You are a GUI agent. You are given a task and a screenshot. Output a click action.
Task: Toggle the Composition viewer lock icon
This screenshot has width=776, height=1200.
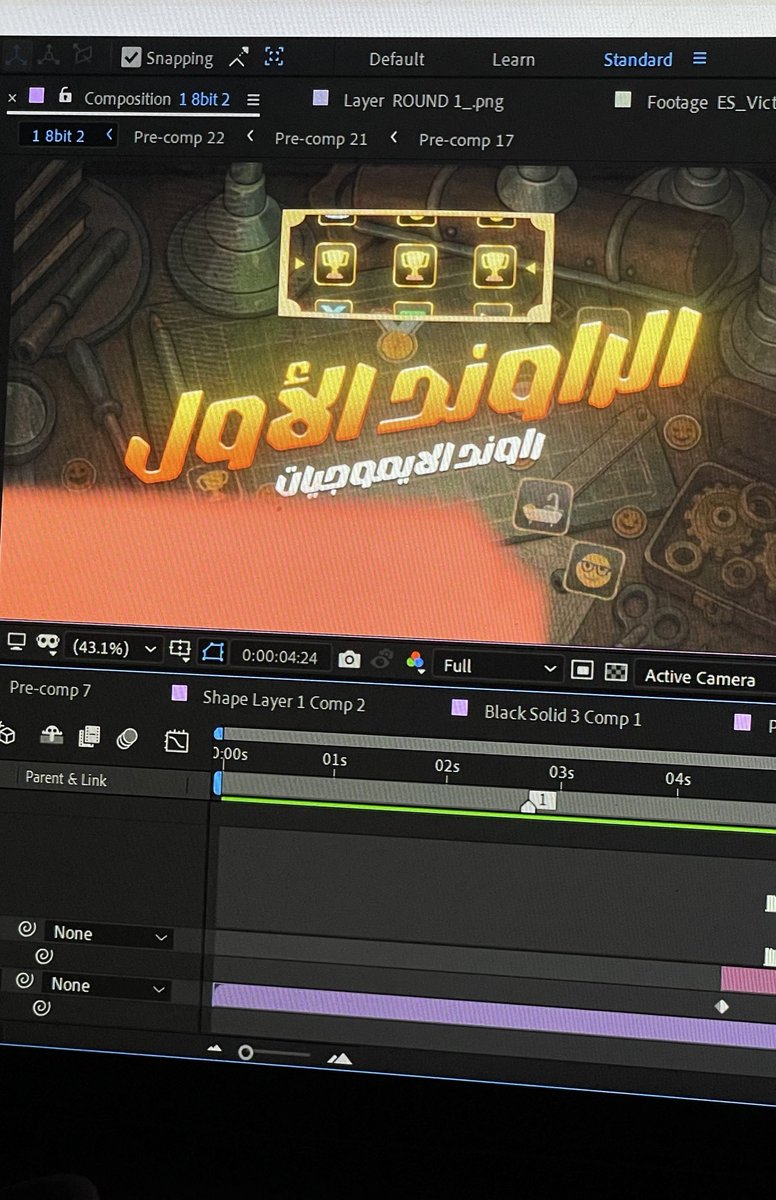click(x=65, y=96)
